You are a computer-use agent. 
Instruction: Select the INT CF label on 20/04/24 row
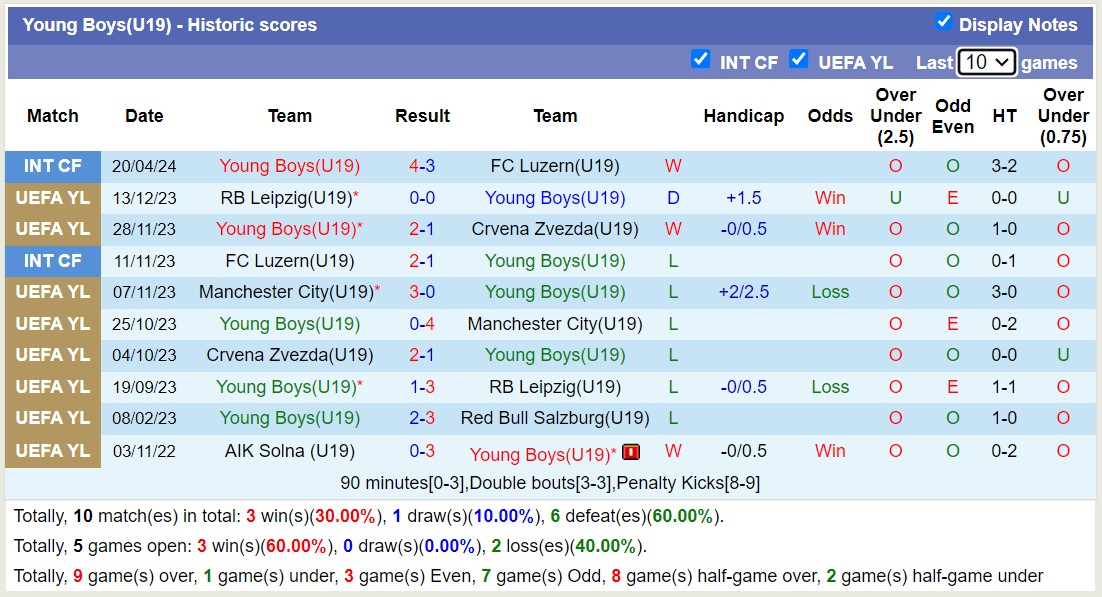click(x=53, y=166)
